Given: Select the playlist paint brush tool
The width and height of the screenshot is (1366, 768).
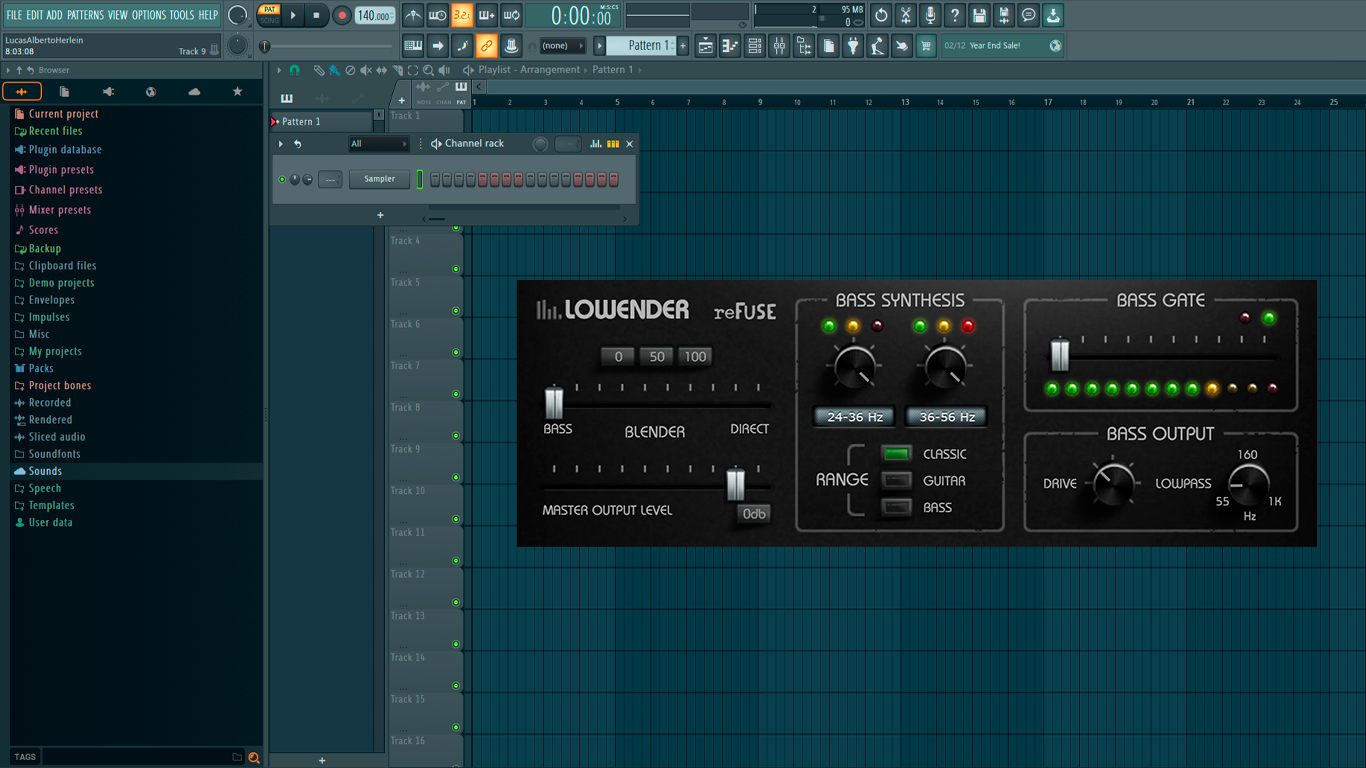Looking at the screenshot, I should coord(333,70).
